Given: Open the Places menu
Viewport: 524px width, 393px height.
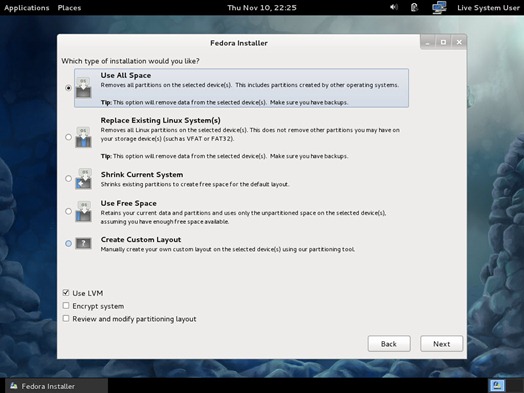Looking at the screenshot, I should pyautogui.click(x=69, y=8).
